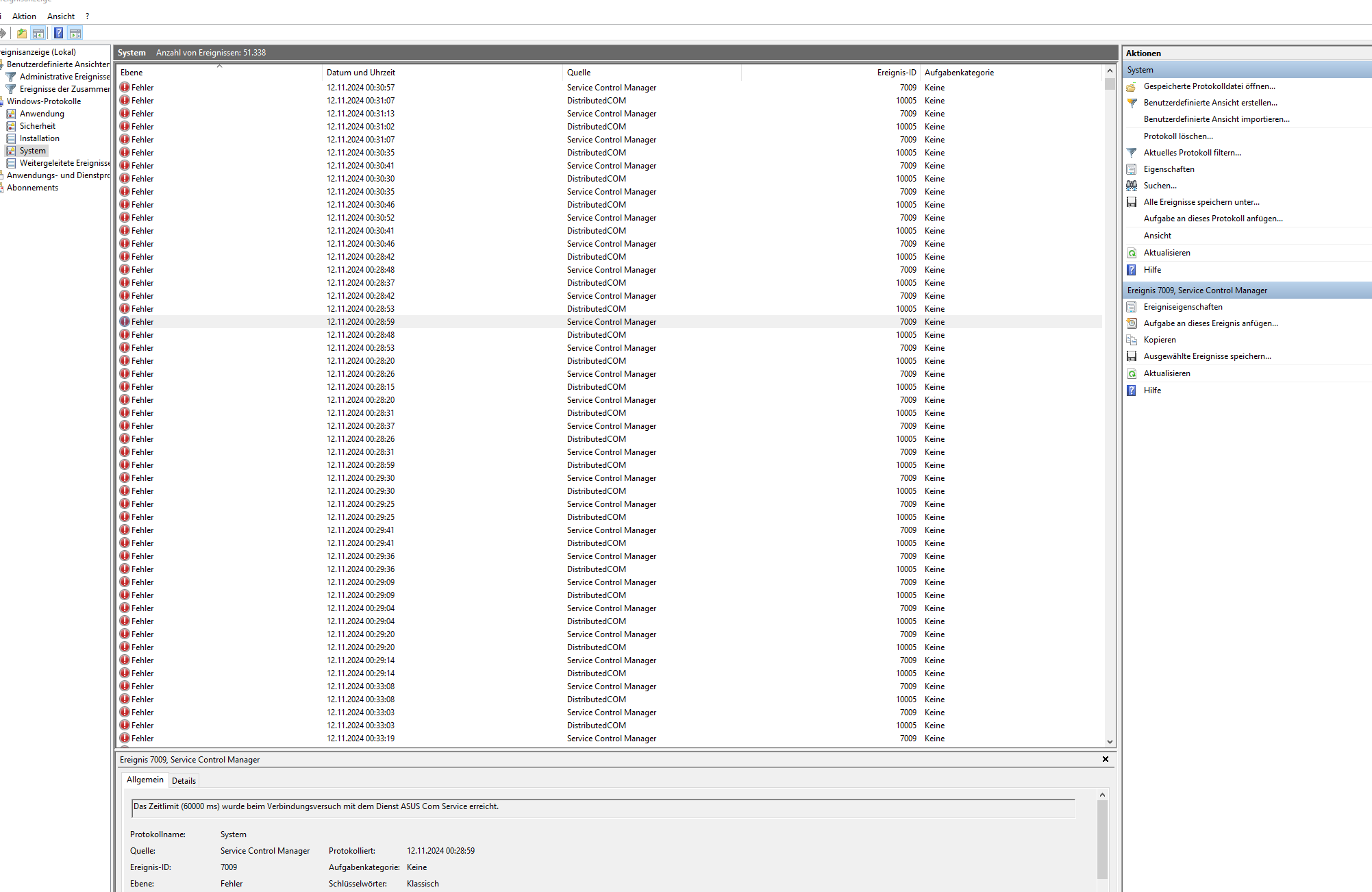Close the event preview pane
The height and width of the screenshot is (892, 1372).
pyautogui.click(x=1105, y=759)
